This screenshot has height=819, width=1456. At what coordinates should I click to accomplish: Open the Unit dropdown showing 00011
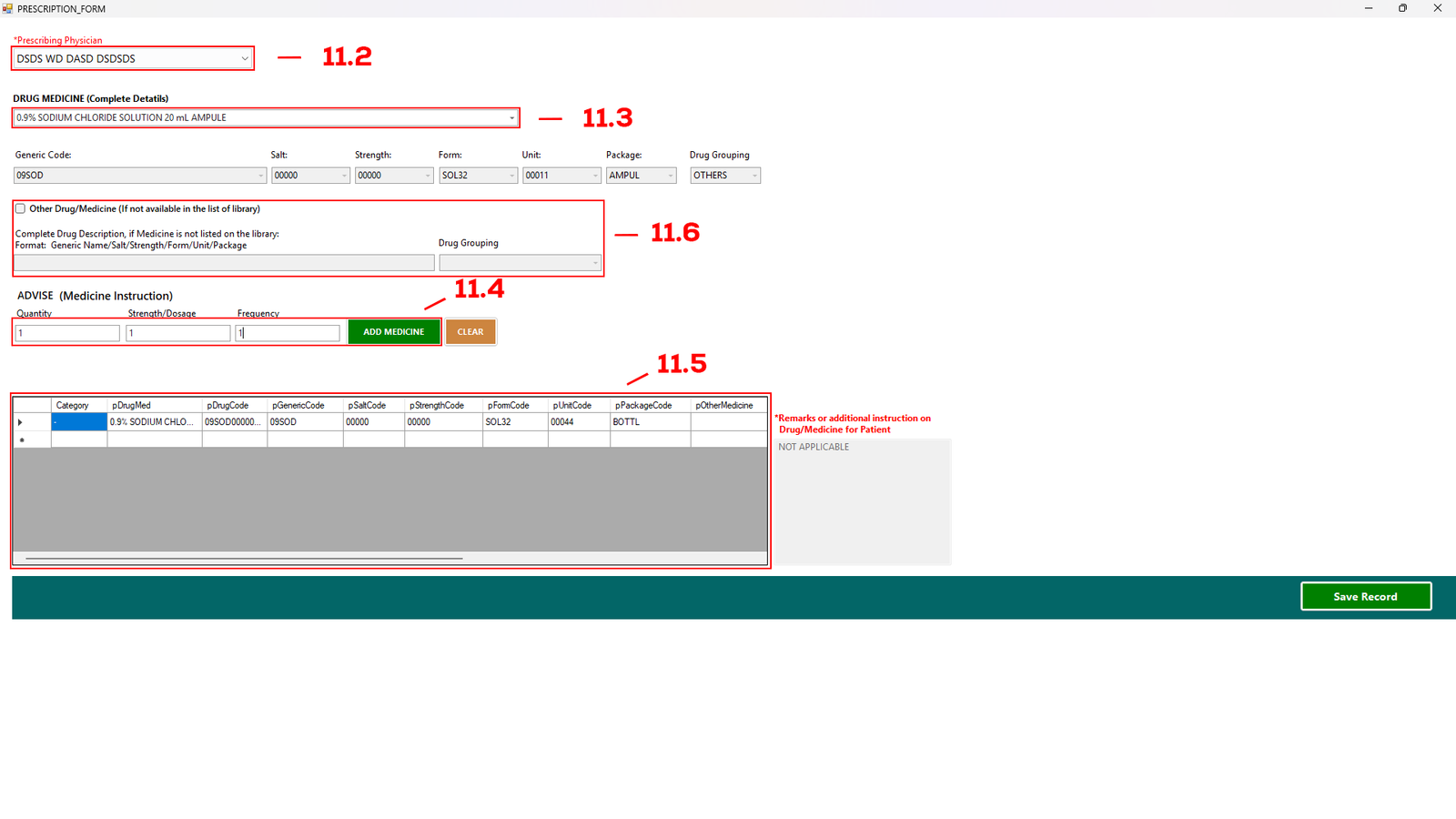click(x=595, y=176)
